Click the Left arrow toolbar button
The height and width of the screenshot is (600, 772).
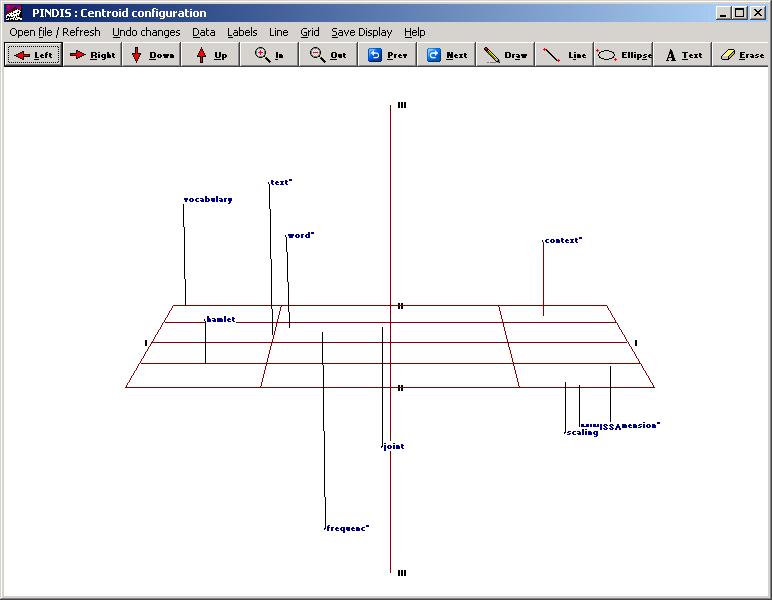tap(34, 55)
